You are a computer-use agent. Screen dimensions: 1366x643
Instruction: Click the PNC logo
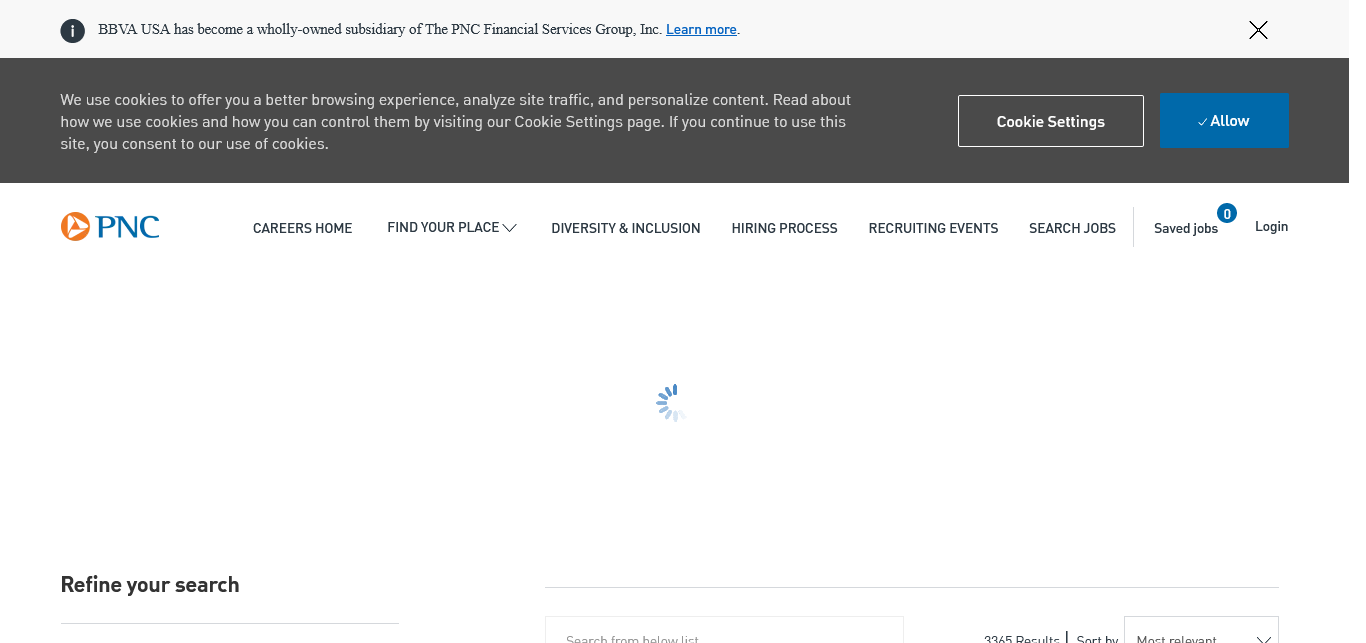click(110, 227)
